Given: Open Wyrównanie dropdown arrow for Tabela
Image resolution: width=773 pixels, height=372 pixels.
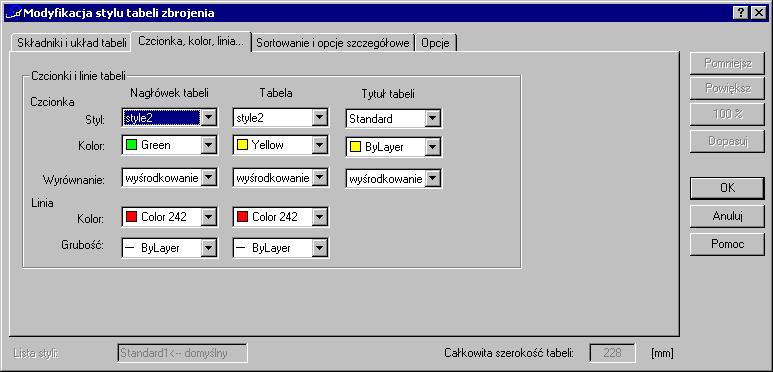Looking at the screenshot, I should pyautogui.click(x=319, y=177).
